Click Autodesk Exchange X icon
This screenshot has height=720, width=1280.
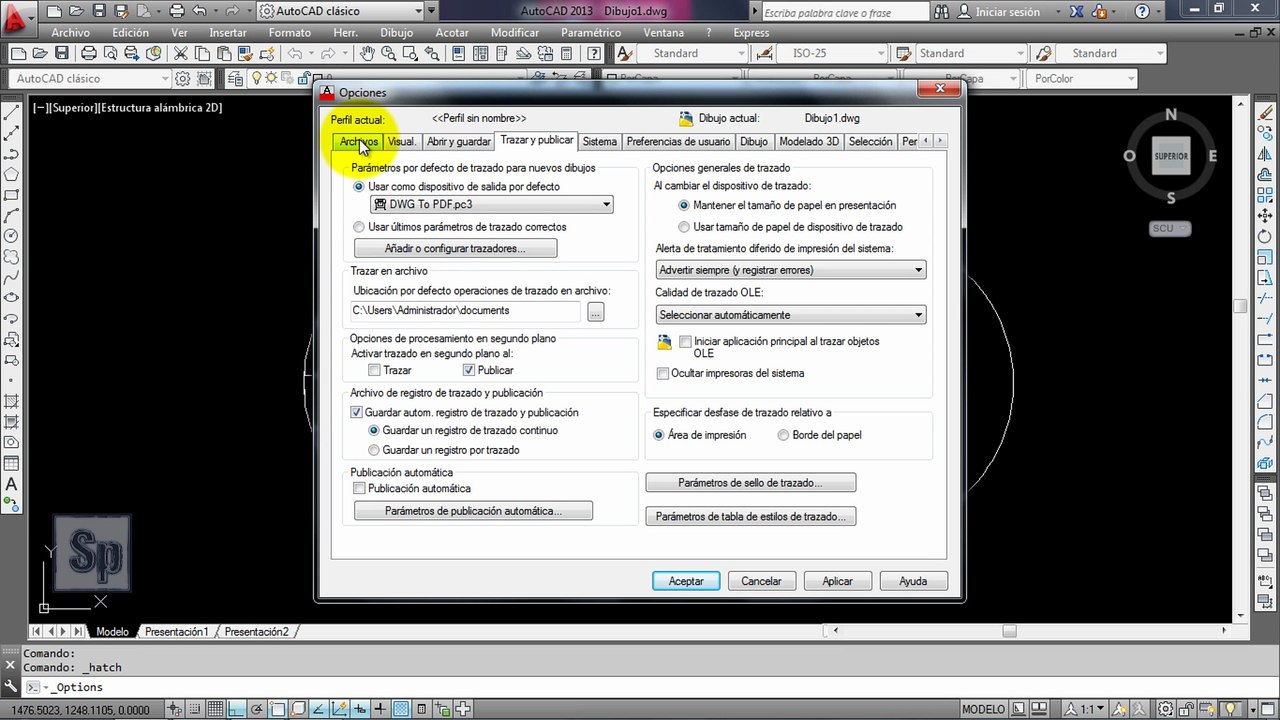pos(1077,12)
